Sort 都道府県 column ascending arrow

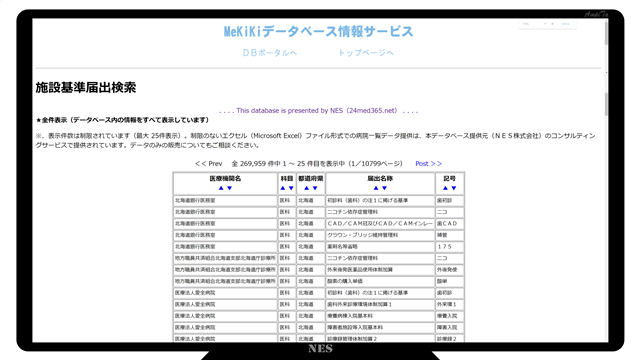click(x=307, y=188)
